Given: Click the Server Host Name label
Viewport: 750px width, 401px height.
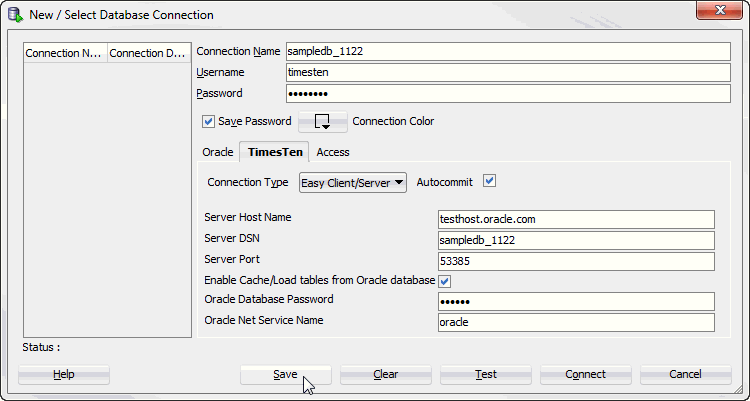Looking at the screenshot, I should [248, 217].
